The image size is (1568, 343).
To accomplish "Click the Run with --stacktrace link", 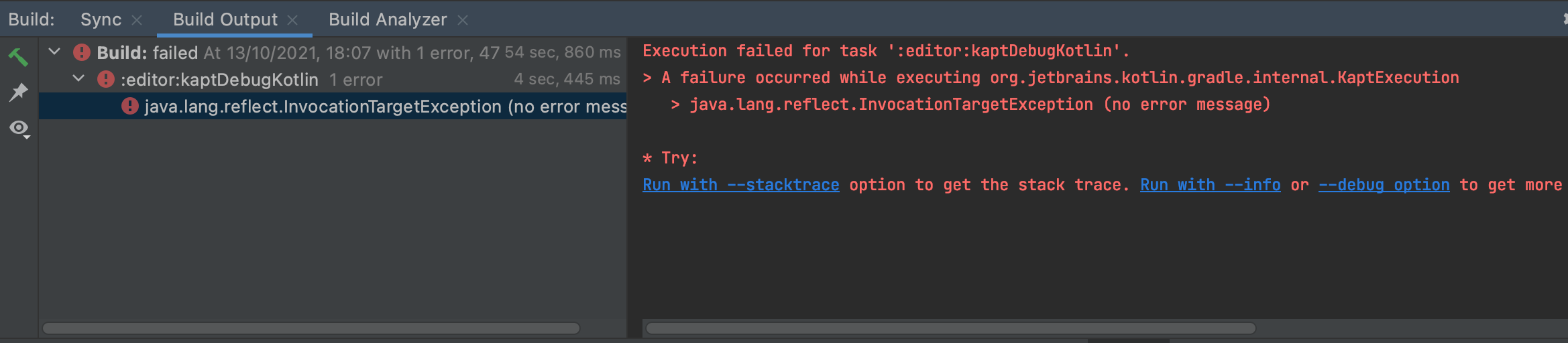I will tap(741, 185).
